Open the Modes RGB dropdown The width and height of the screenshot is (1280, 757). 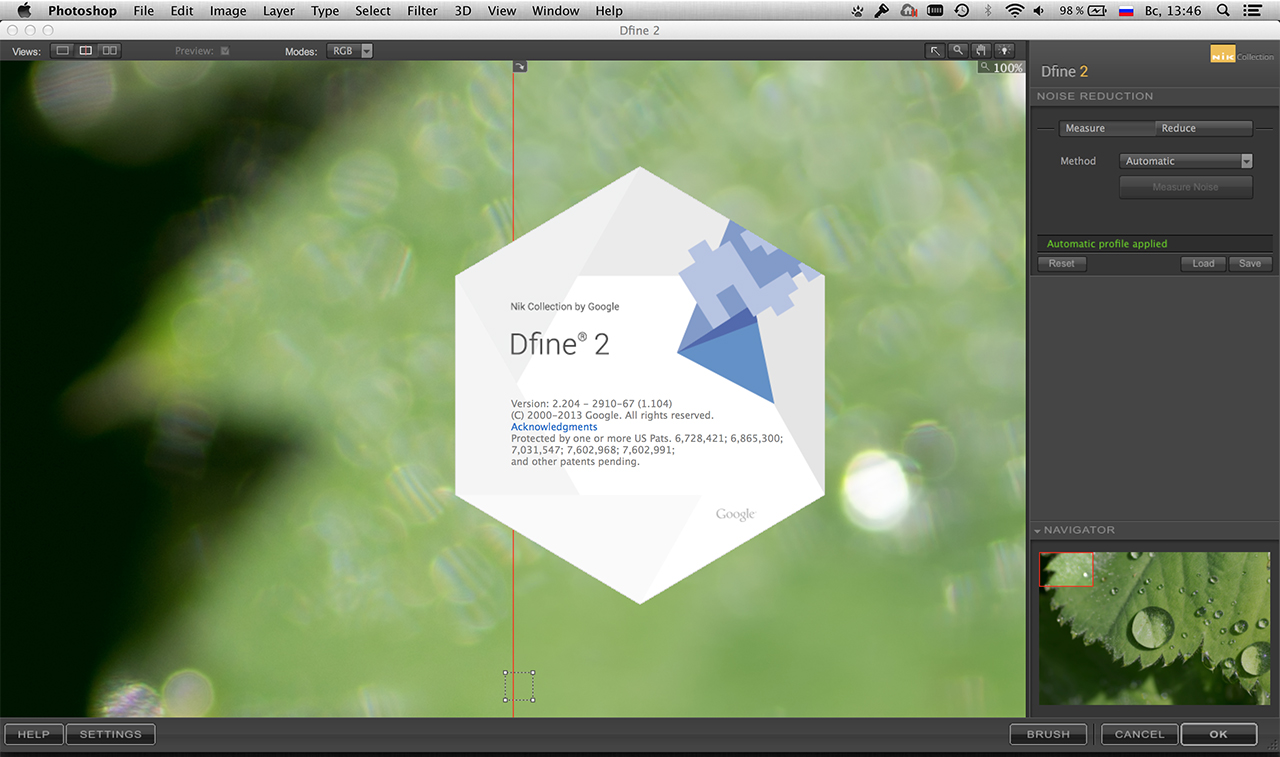350,50
